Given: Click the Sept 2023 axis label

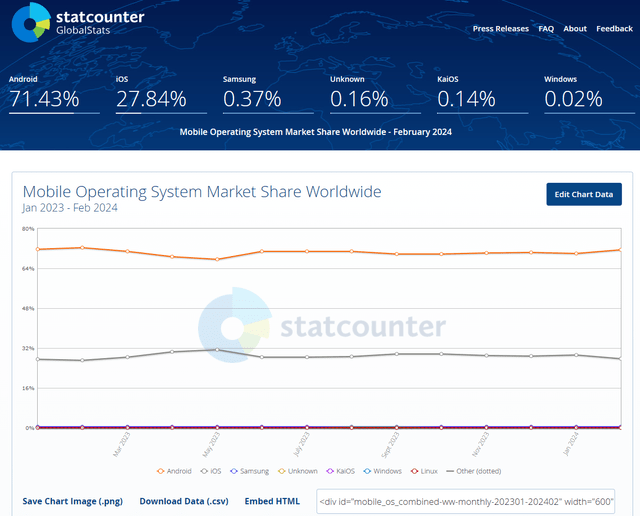Looking at the screenshot, I should (390, 445).
